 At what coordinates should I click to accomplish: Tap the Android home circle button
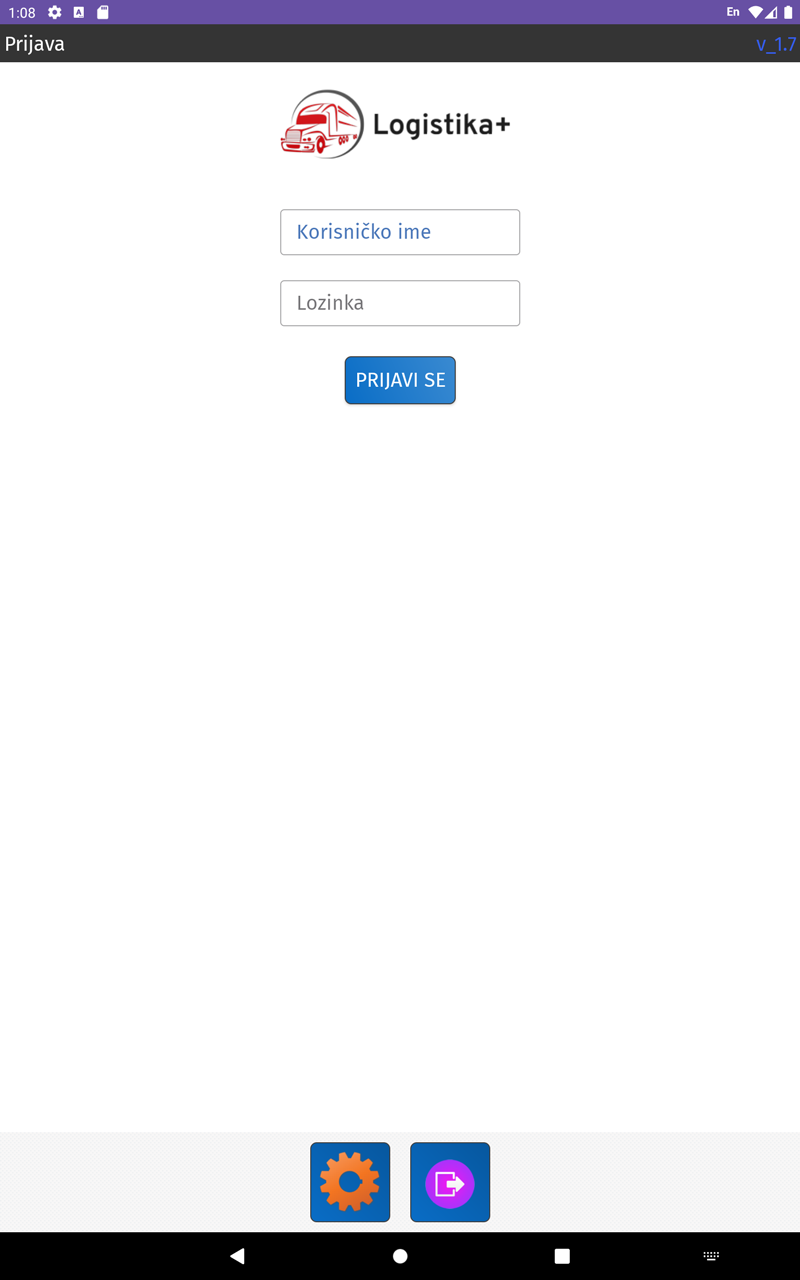[400, 1256]
